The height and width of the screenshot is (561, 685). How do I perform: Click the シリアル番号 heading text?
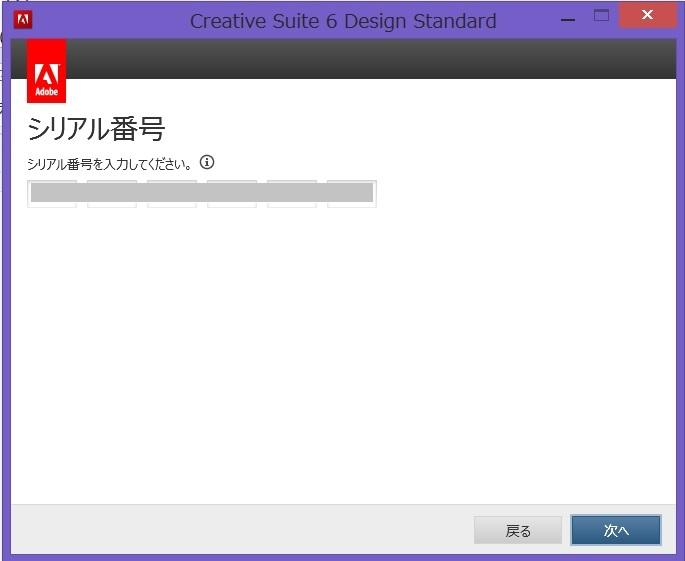tap(96, 129)
